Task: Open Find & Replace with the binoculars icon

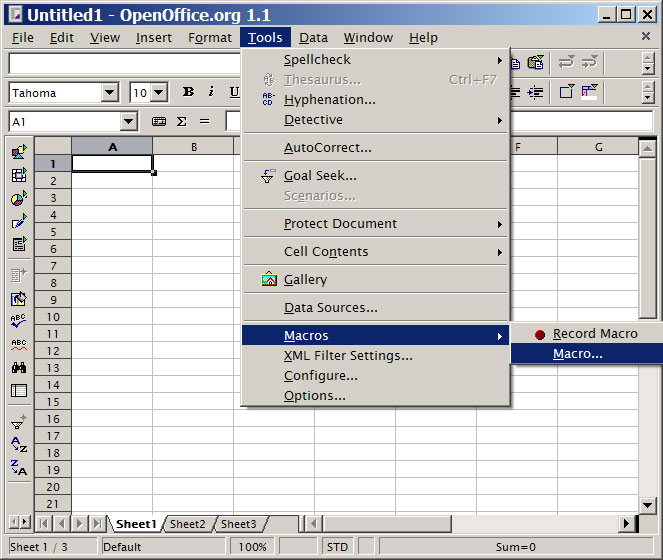Action: click(19, 368)
